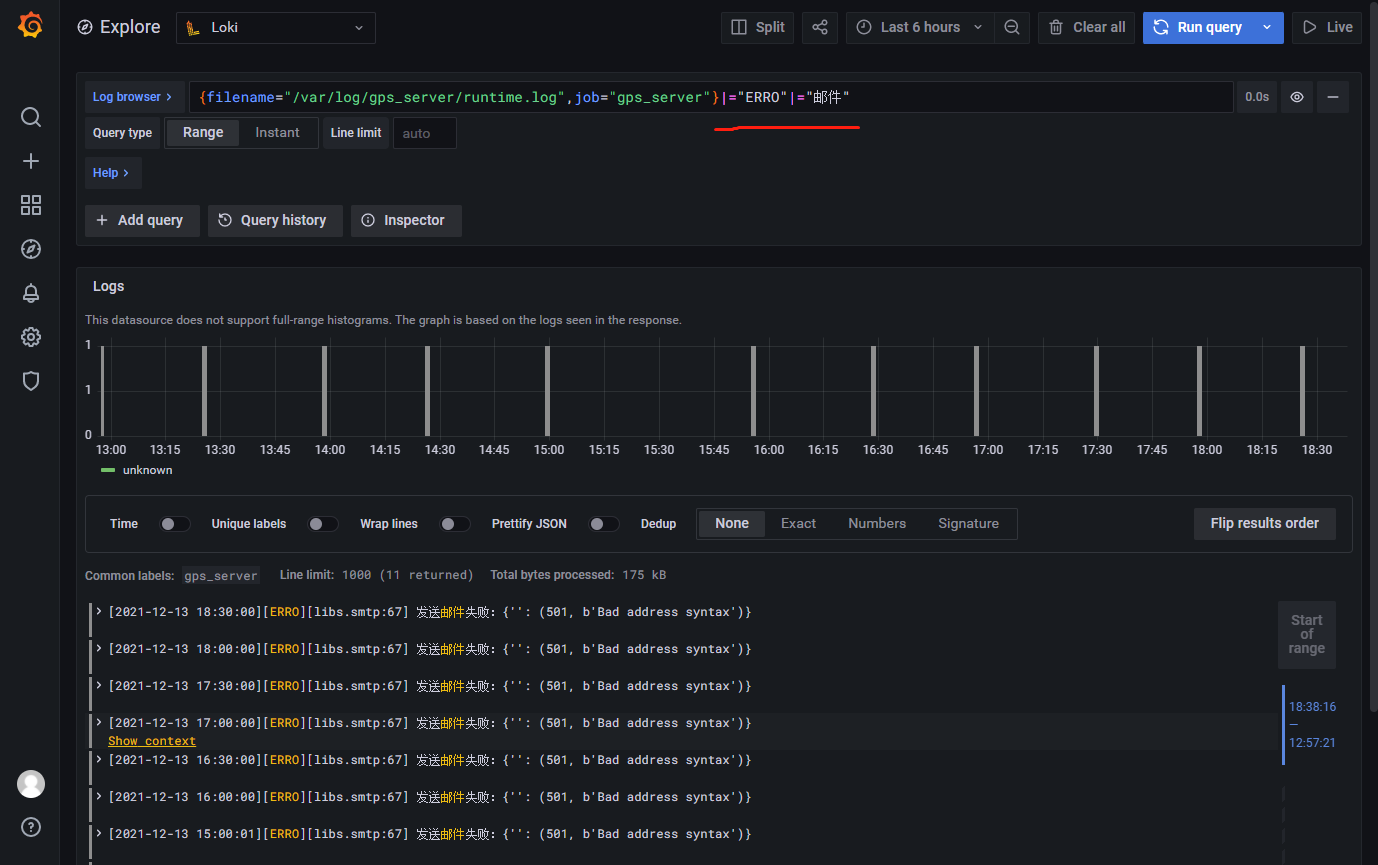Open the Server Admin shield icon
Image resolution: width=1378 pixels, height=865 pixels.
point(31,381)
